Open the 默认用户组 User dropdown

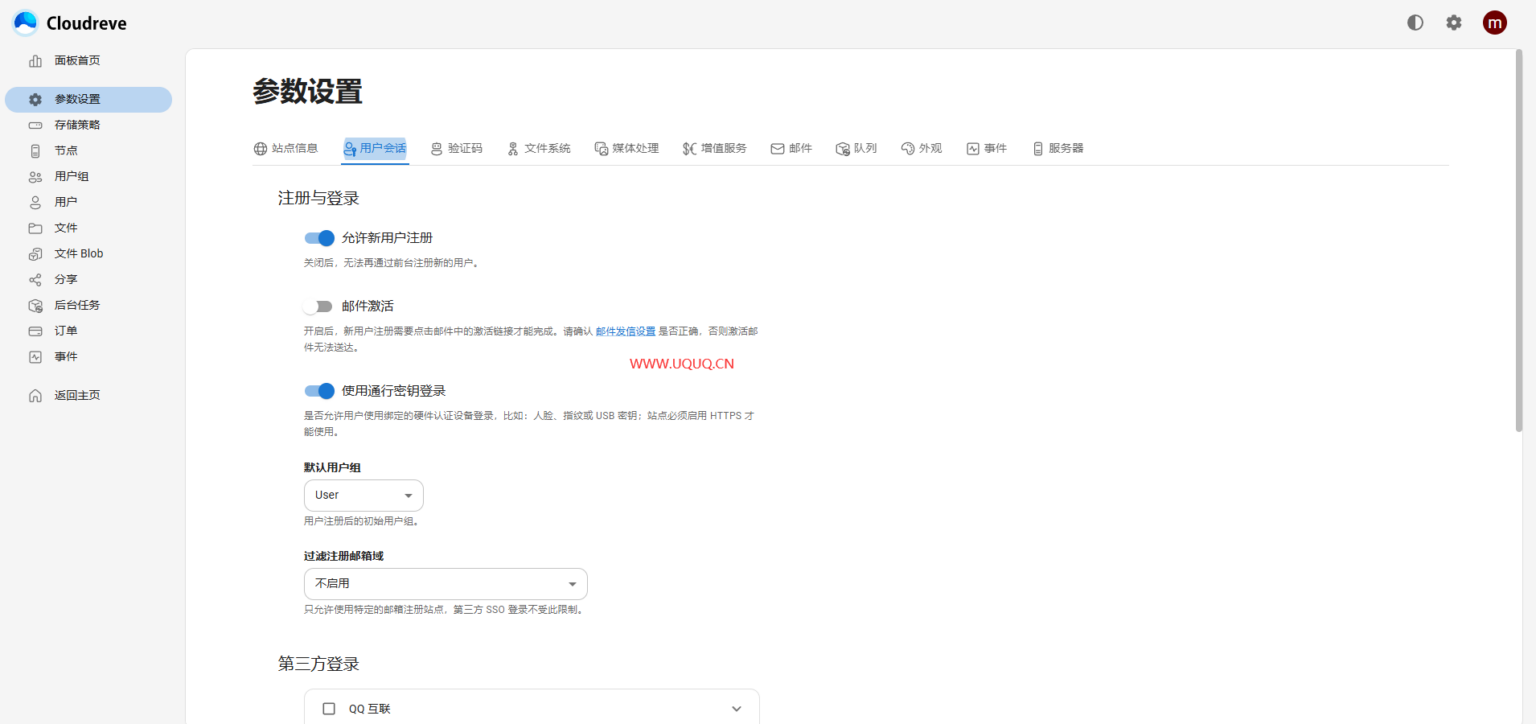364,495
